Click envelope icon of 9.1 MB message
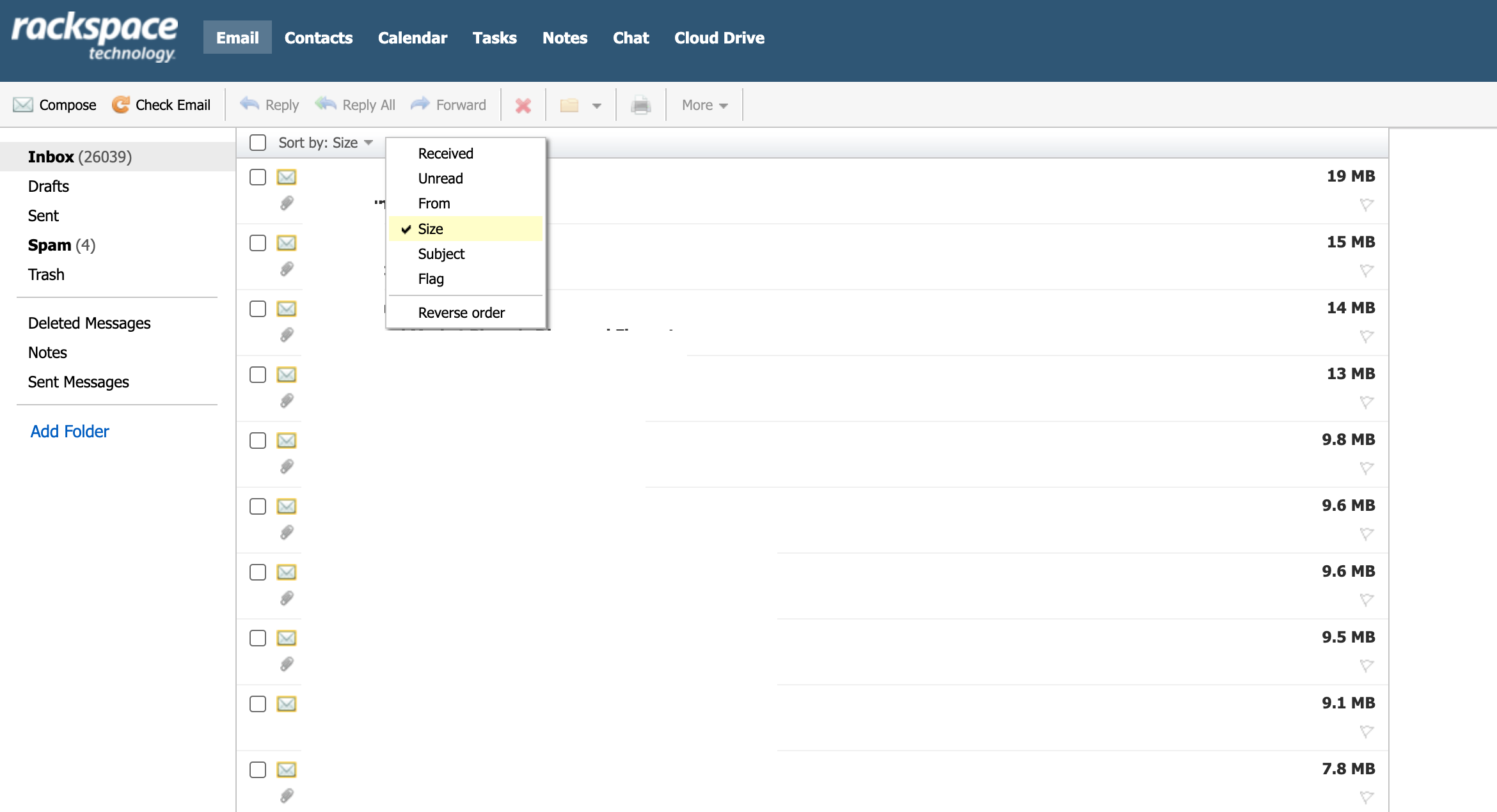 coord(287,704)
